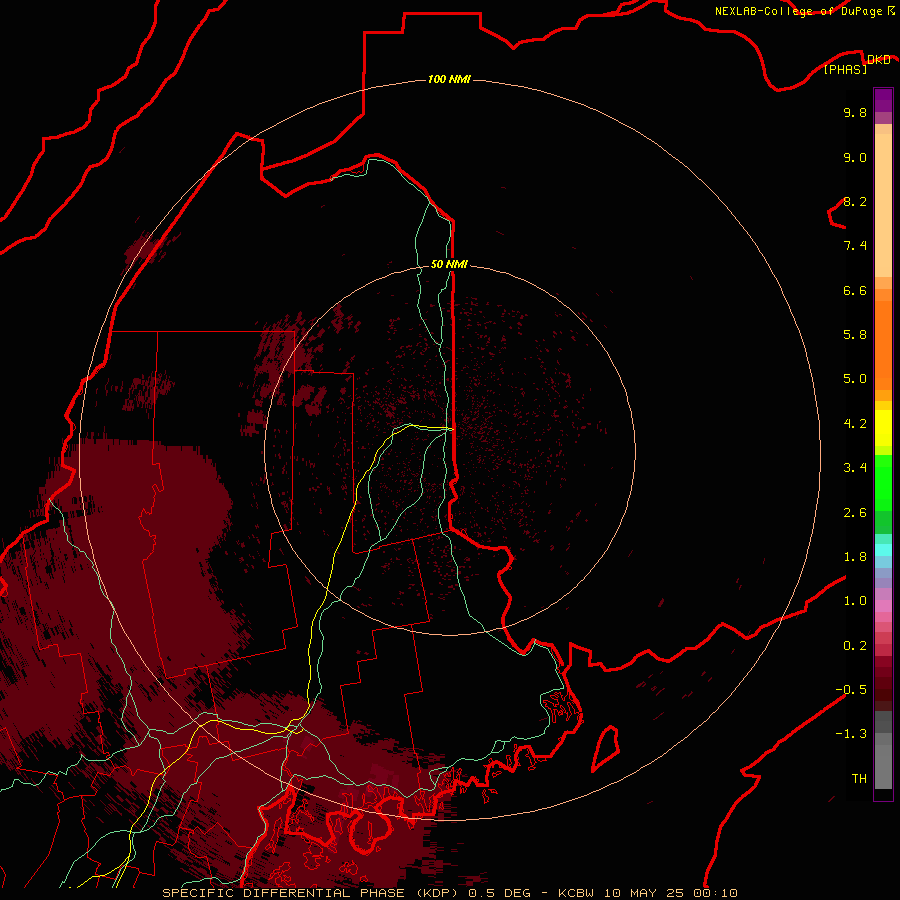Screen dimensions: 900x900
Task: Click the gray band of the color bar
Action: tap(883, 767)
